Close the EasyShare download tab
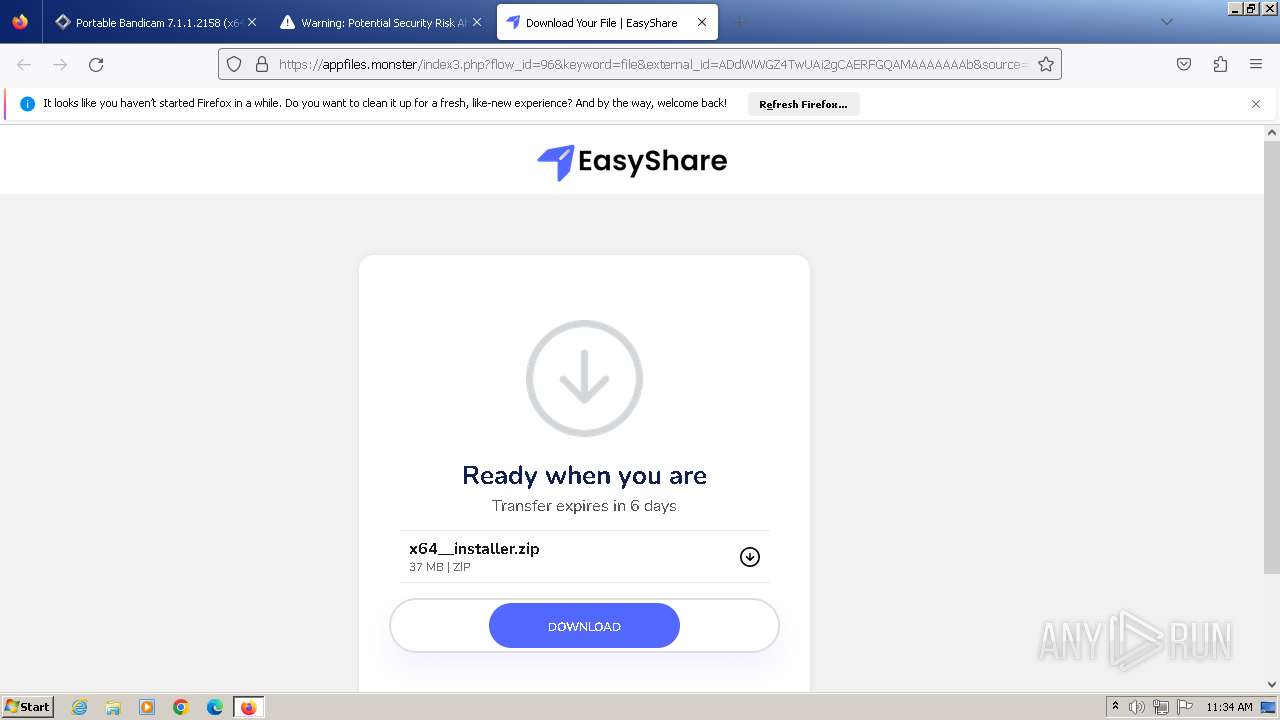The image size is (1280, 720). click(702, 22)
